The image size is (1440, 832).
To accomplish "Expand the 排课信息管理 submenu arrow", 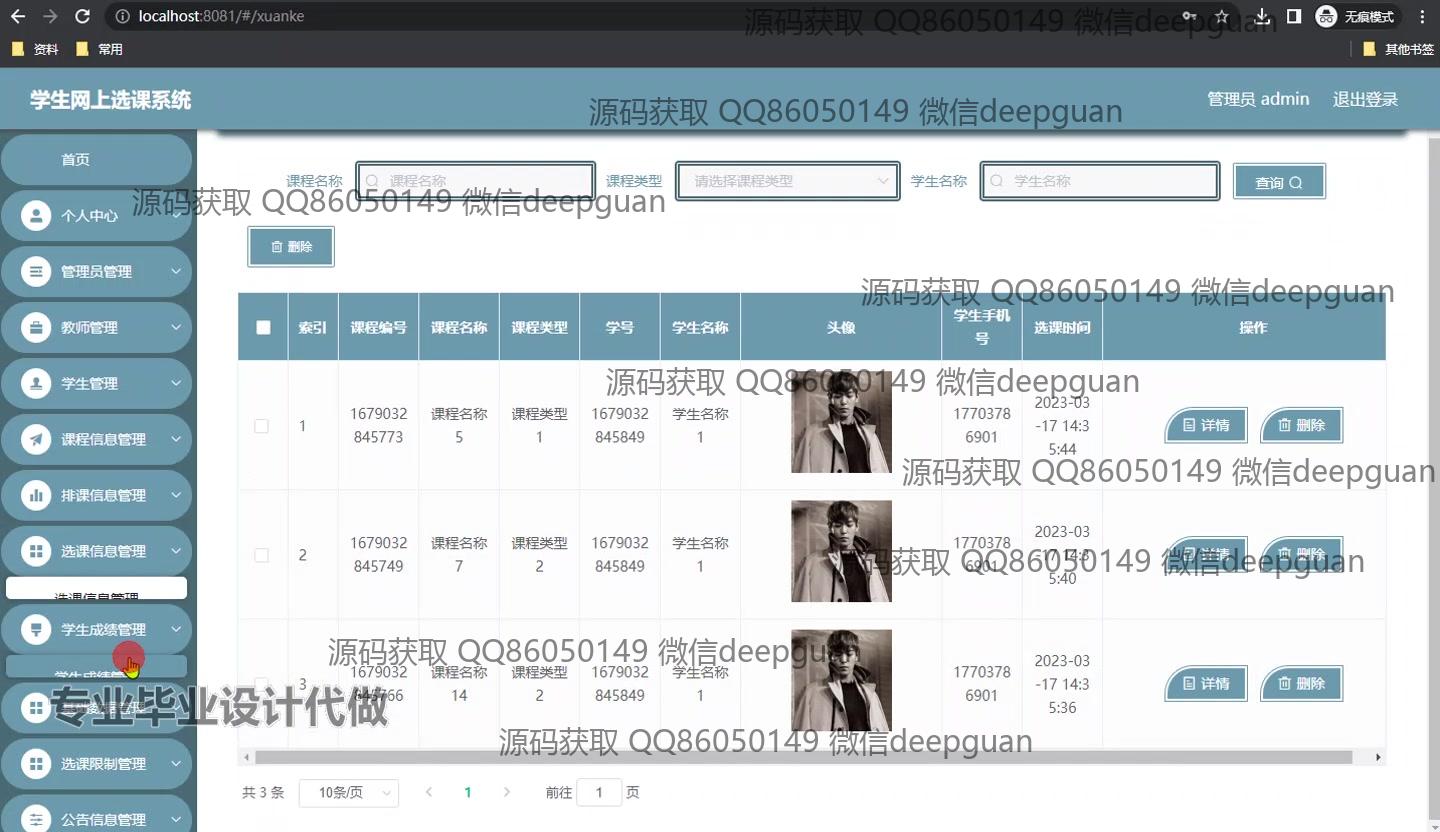I will click(x=176, y=496).
